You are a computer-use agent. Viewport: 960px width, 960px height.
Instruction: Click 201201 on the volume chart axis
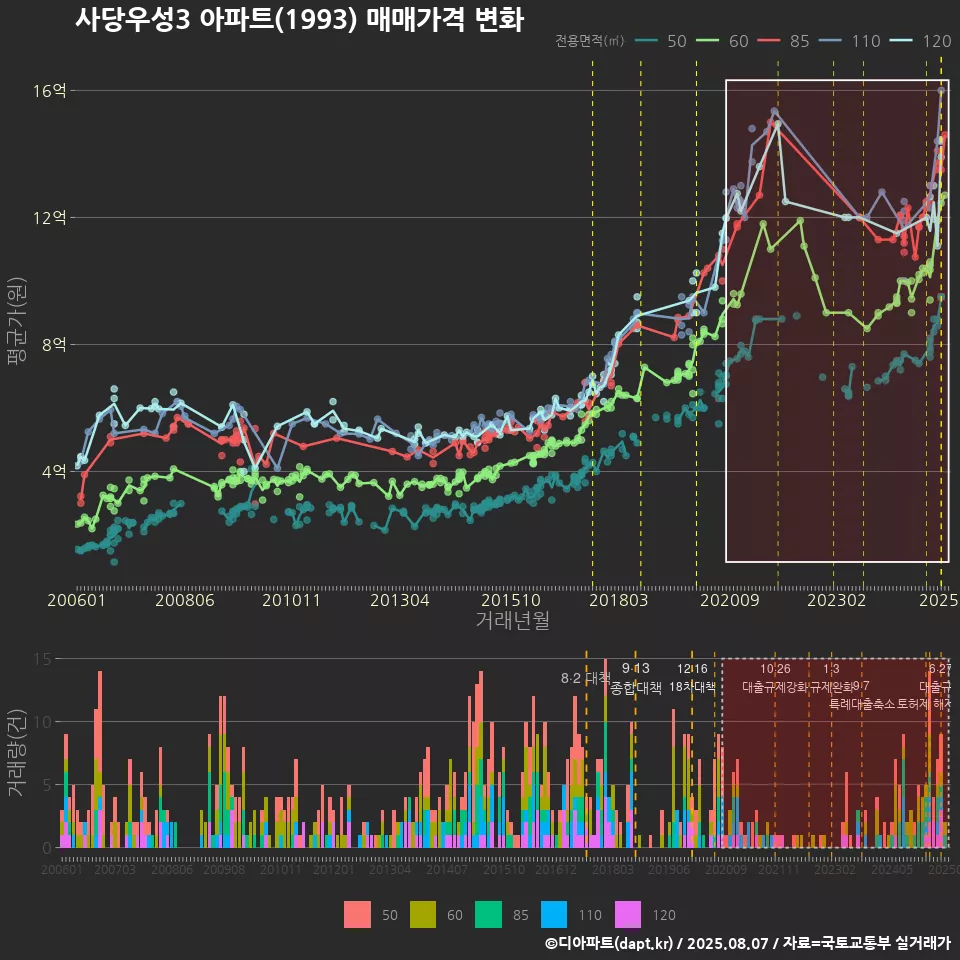click(334, 869)
